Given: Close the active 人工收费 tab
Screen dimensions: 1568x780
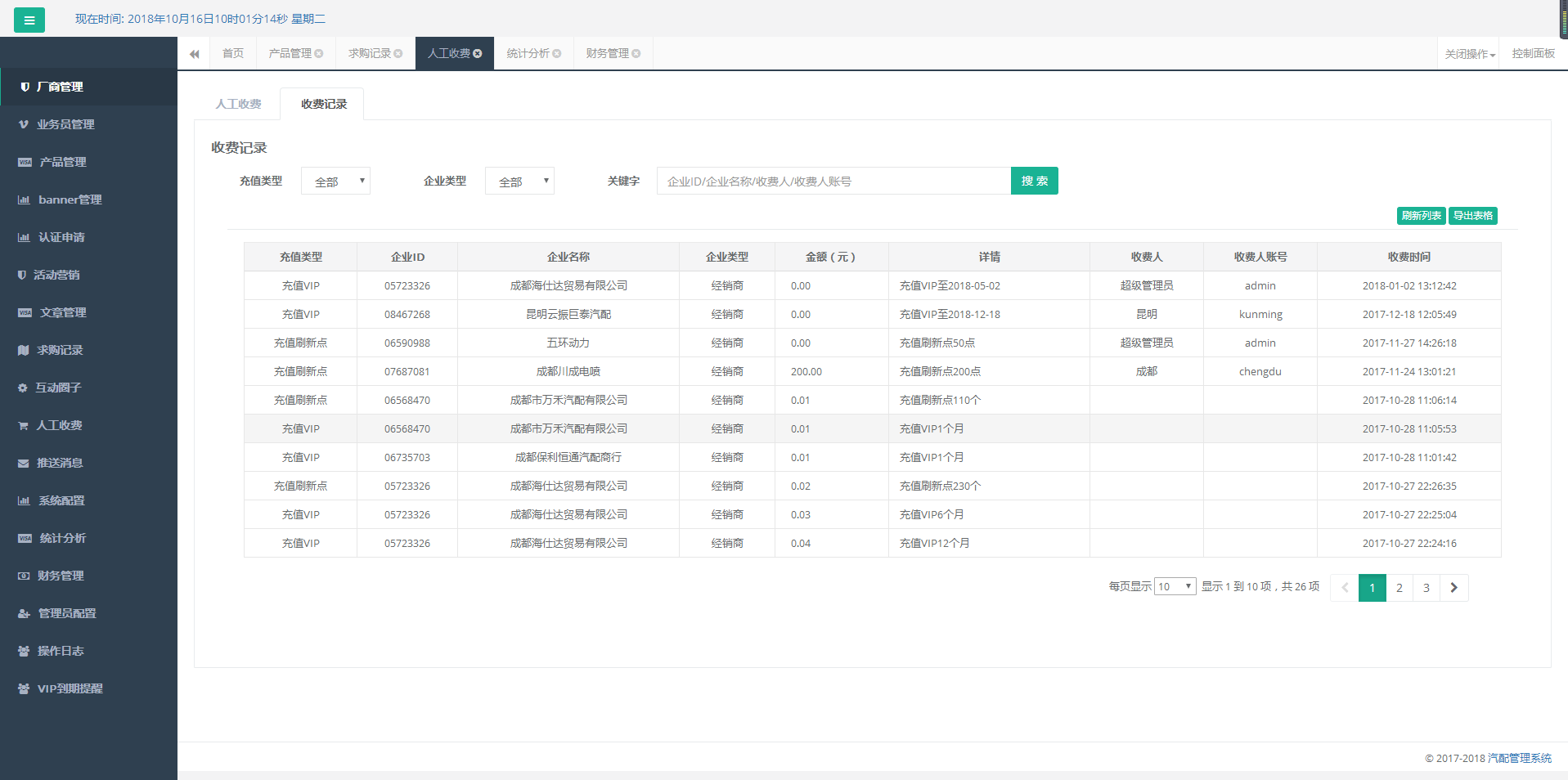Looking at the screenshot, I should tap(478, 54).
